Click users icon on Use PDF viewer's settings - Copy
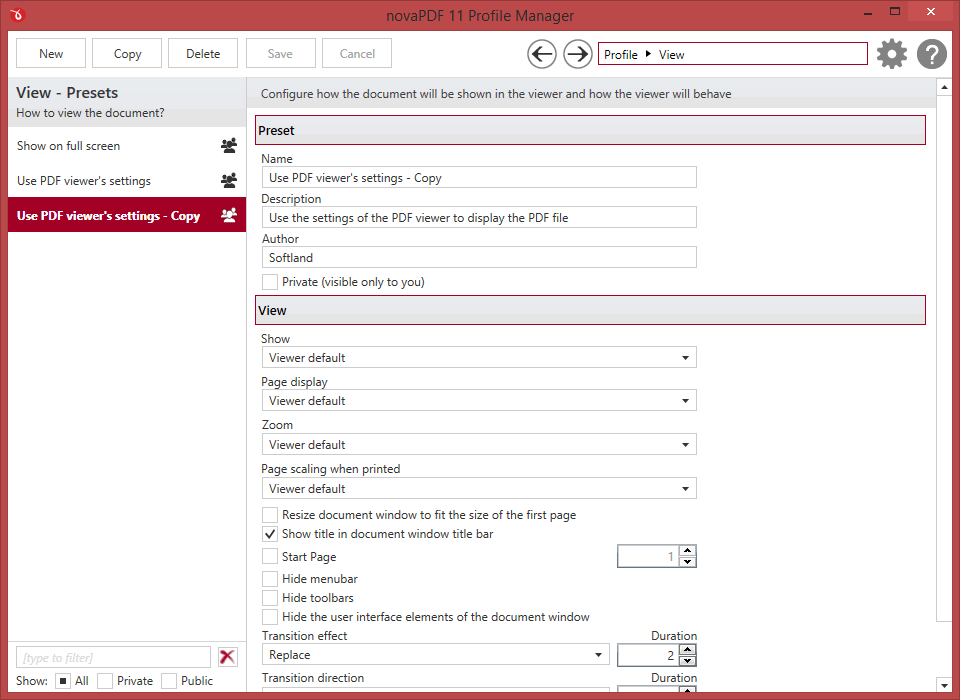Screen dimensions: 960x700 click(229, 216)
